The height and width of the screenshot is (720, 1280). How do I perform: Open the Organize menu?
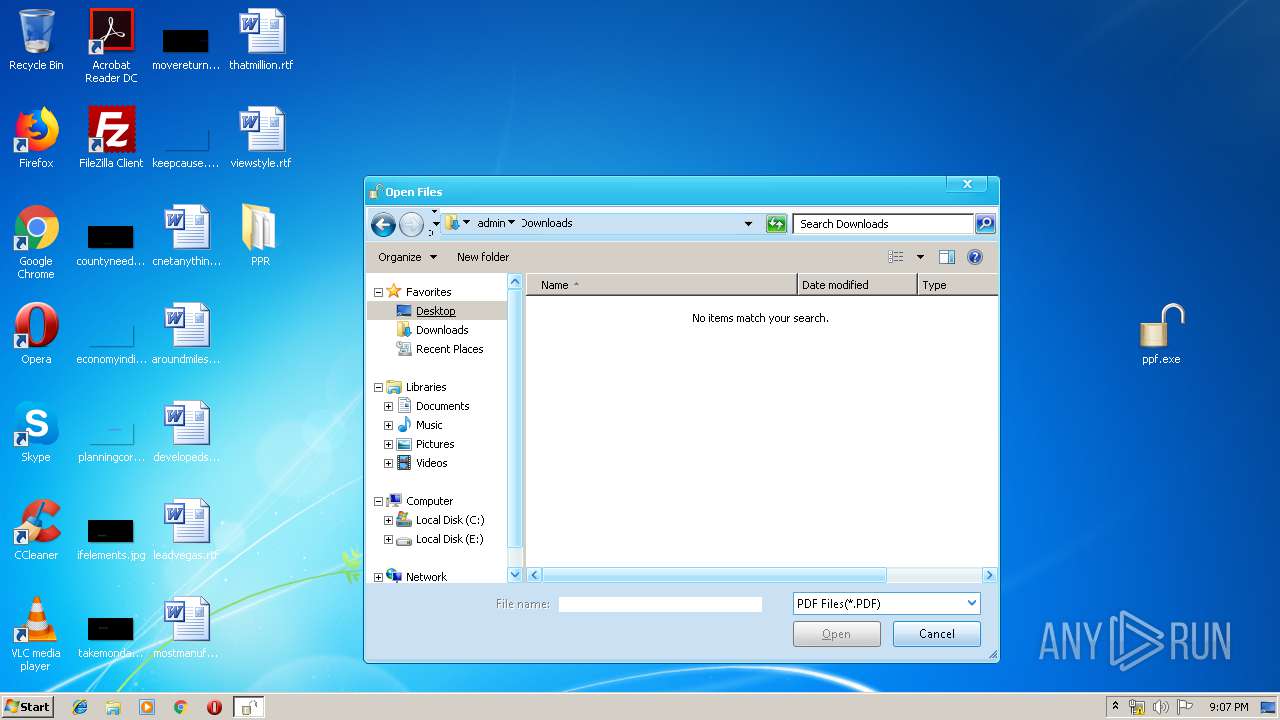(407, 257)
